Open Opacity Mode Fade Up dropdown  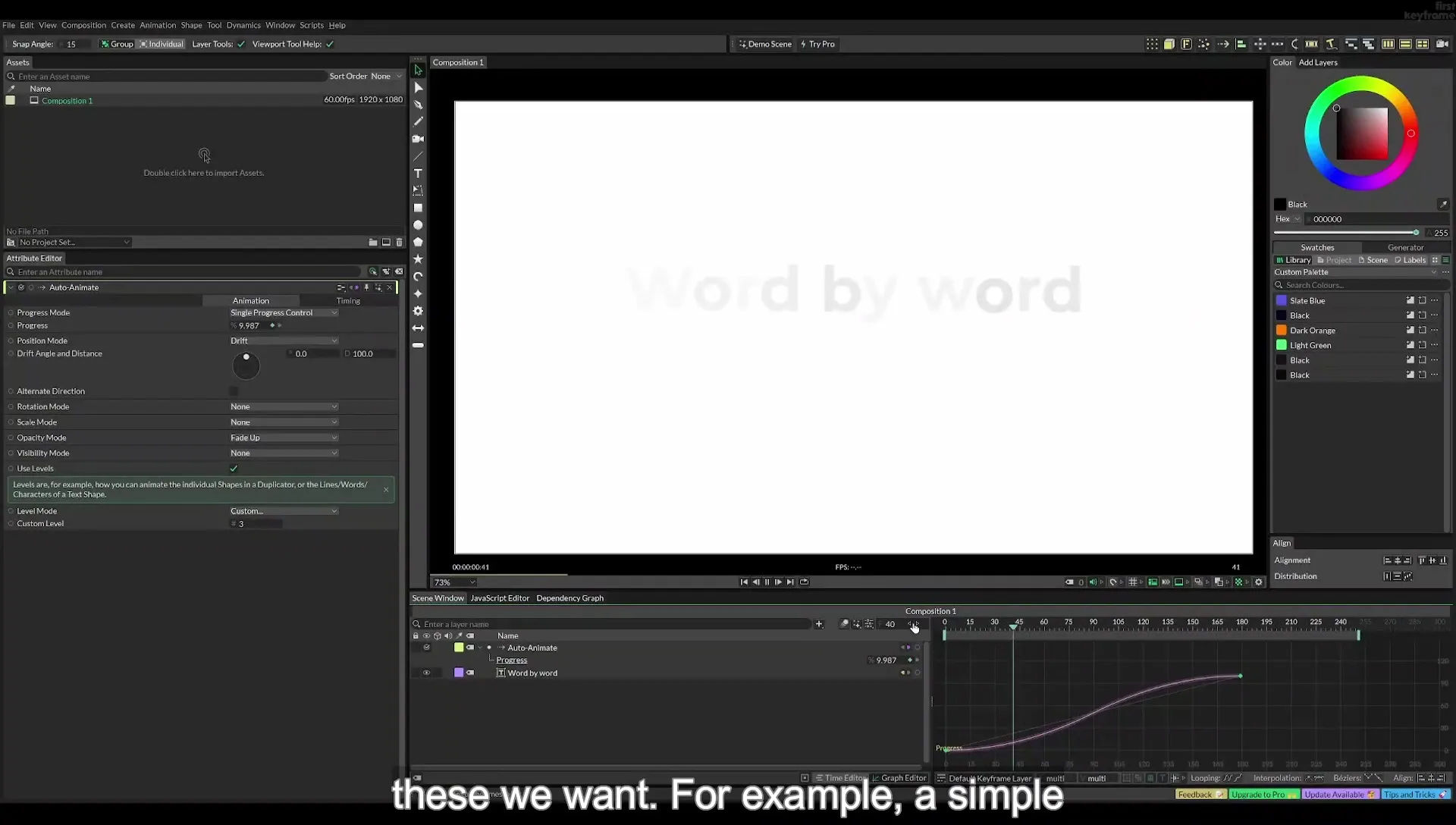coord(284,438)
